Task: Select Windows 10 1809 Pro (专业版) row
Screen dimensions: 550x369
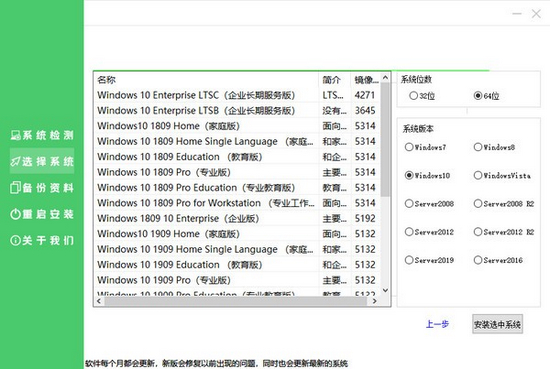Action: tap(237, 172)
